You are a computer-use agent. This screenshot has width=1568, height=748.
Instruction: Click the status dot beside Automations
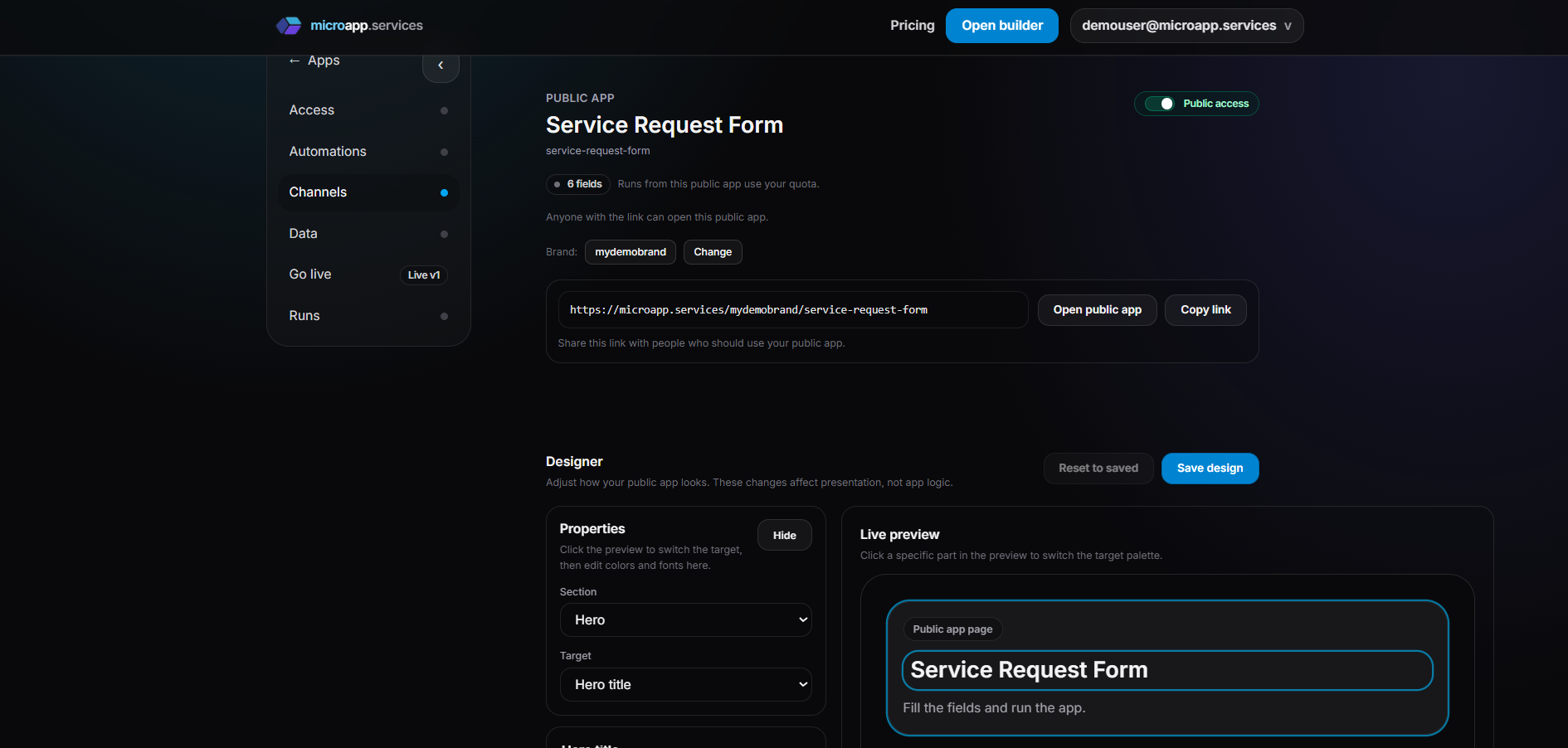[445, 151]
